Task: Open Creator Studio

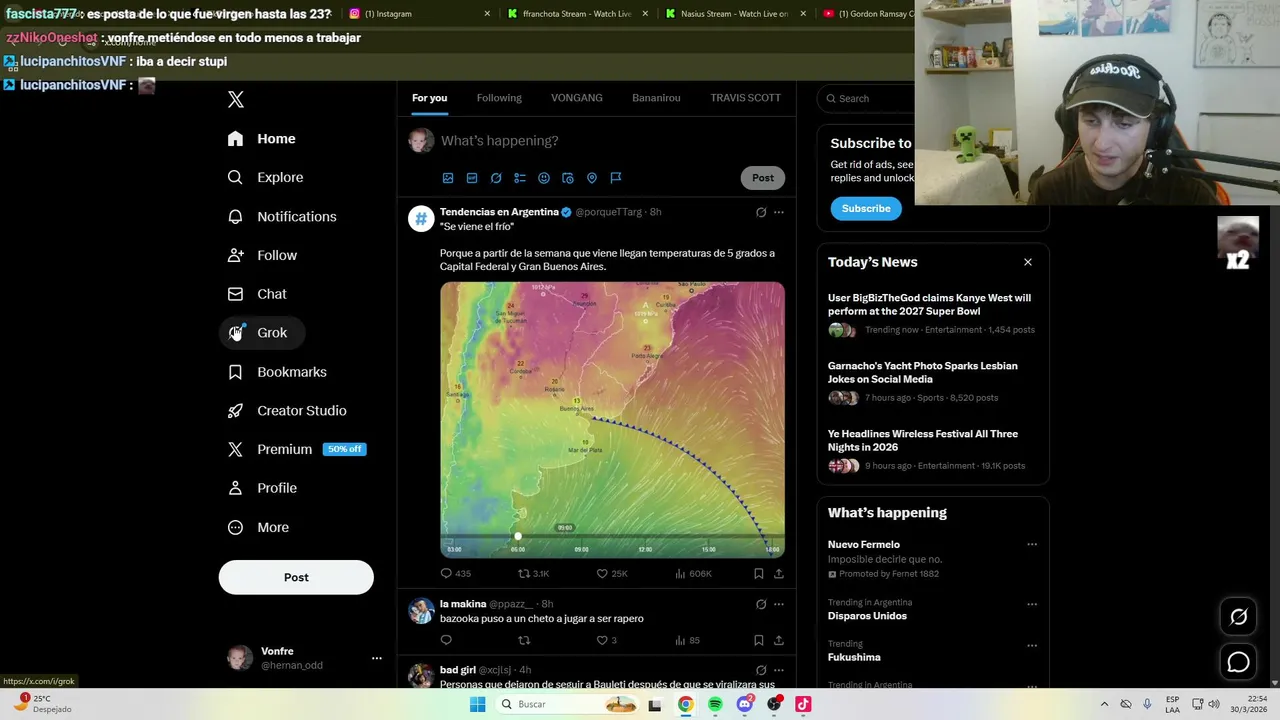Action: pyautogui.click(x=288, y=411)
